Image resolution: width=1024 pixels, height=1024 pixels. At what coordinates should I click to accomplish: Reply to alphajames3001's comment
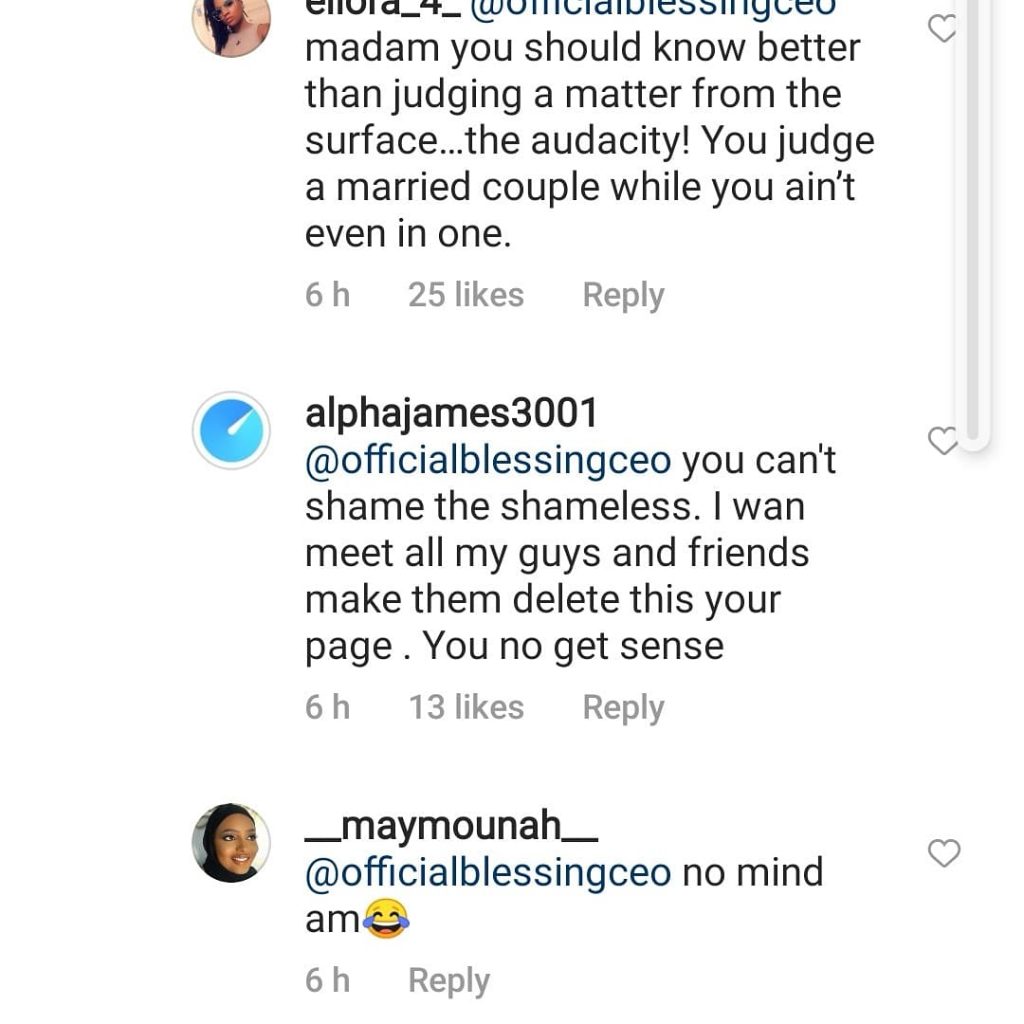click(623, 707)
